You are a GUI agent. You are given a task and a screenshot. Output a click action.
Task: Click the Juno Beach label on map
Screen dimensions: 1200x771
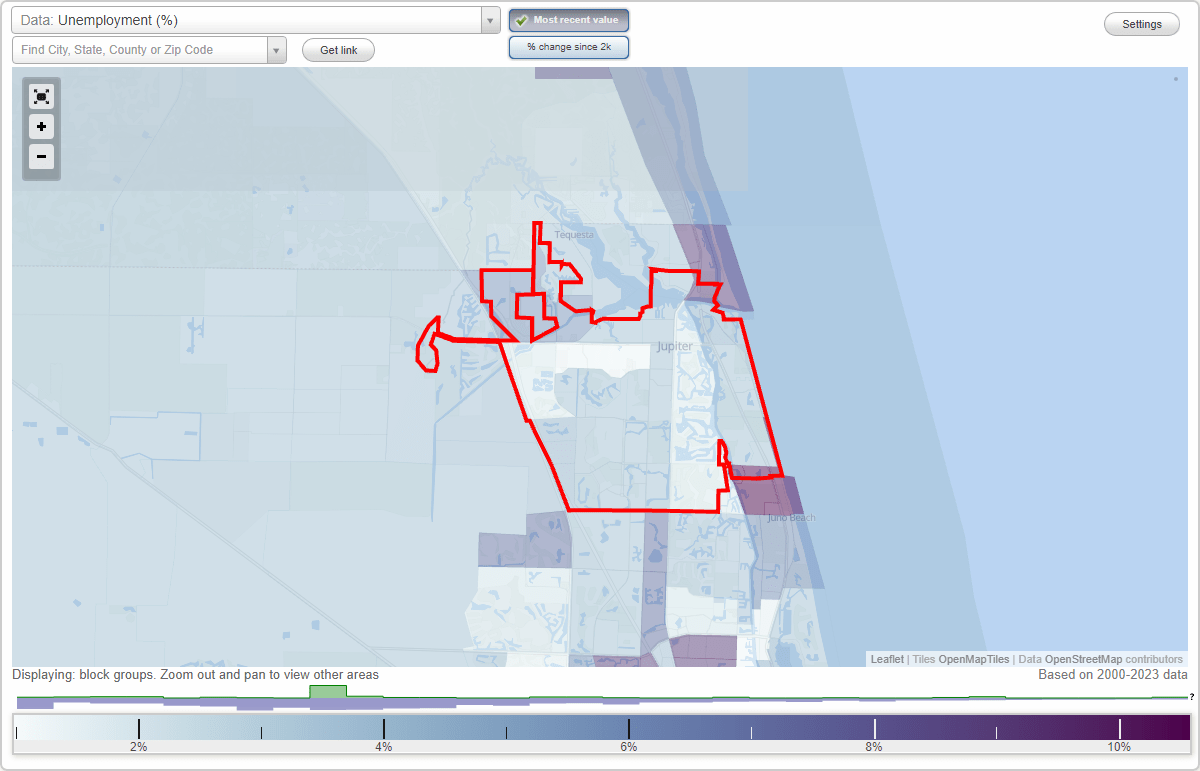coord(791,518)
